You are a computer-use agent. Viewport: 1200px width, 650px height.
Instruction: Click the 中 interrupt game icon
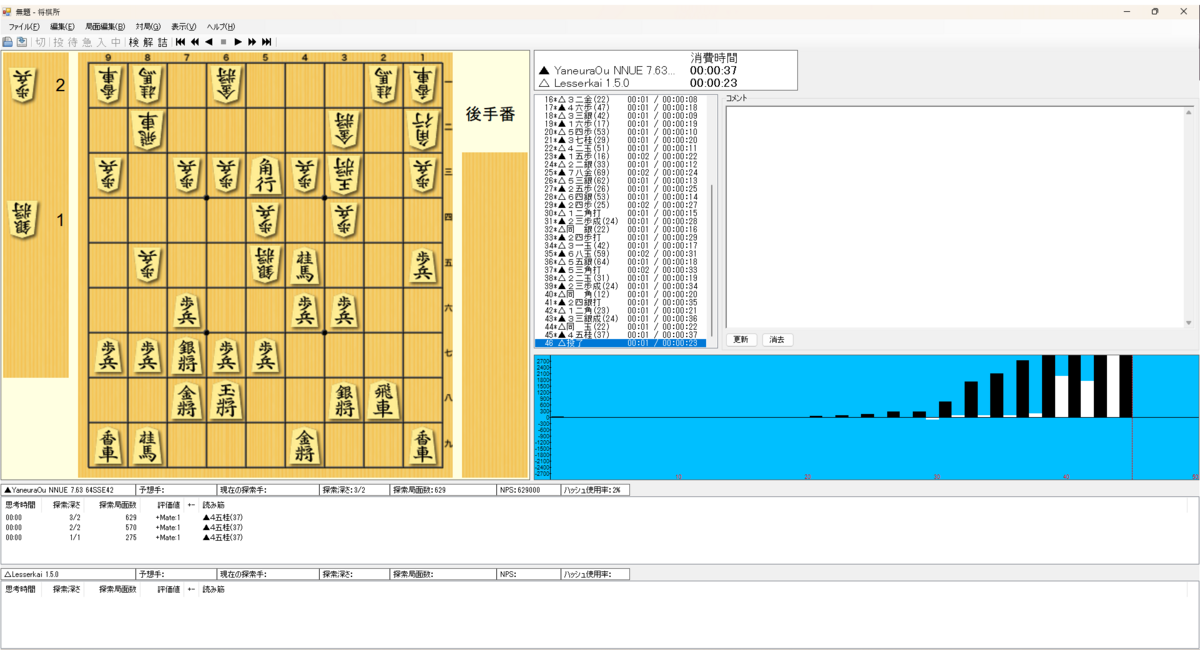click(117, 40)
